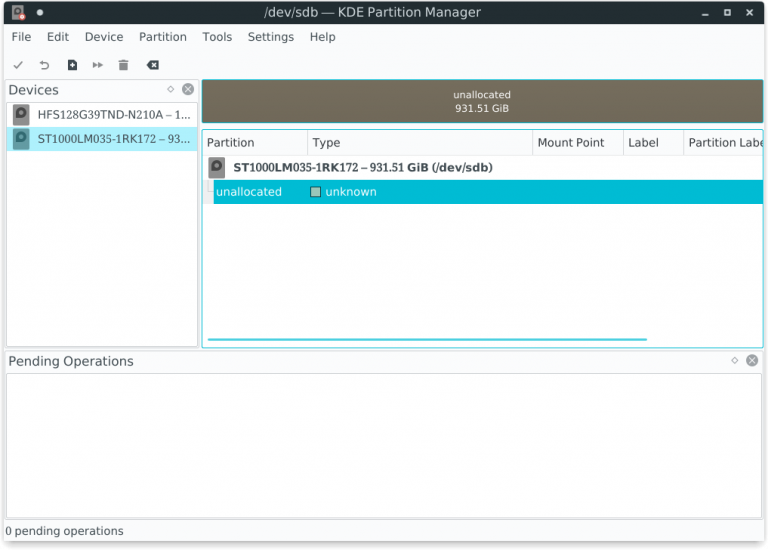Minimize the Partition Manager window
Viewport: 768px width, 550px height.
[705, 13]
